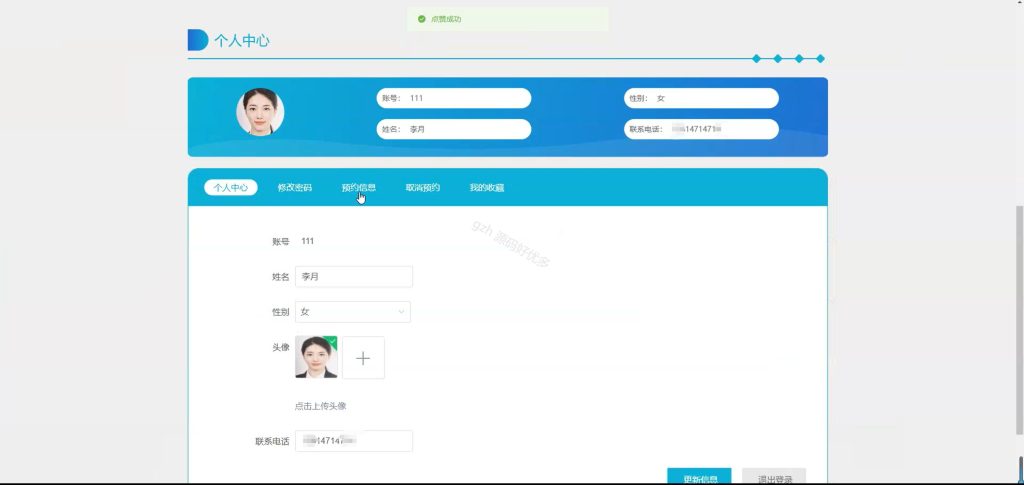Screen dimensions: 1024x485
Task: Click the 退出登录 button
Action: 774,478
